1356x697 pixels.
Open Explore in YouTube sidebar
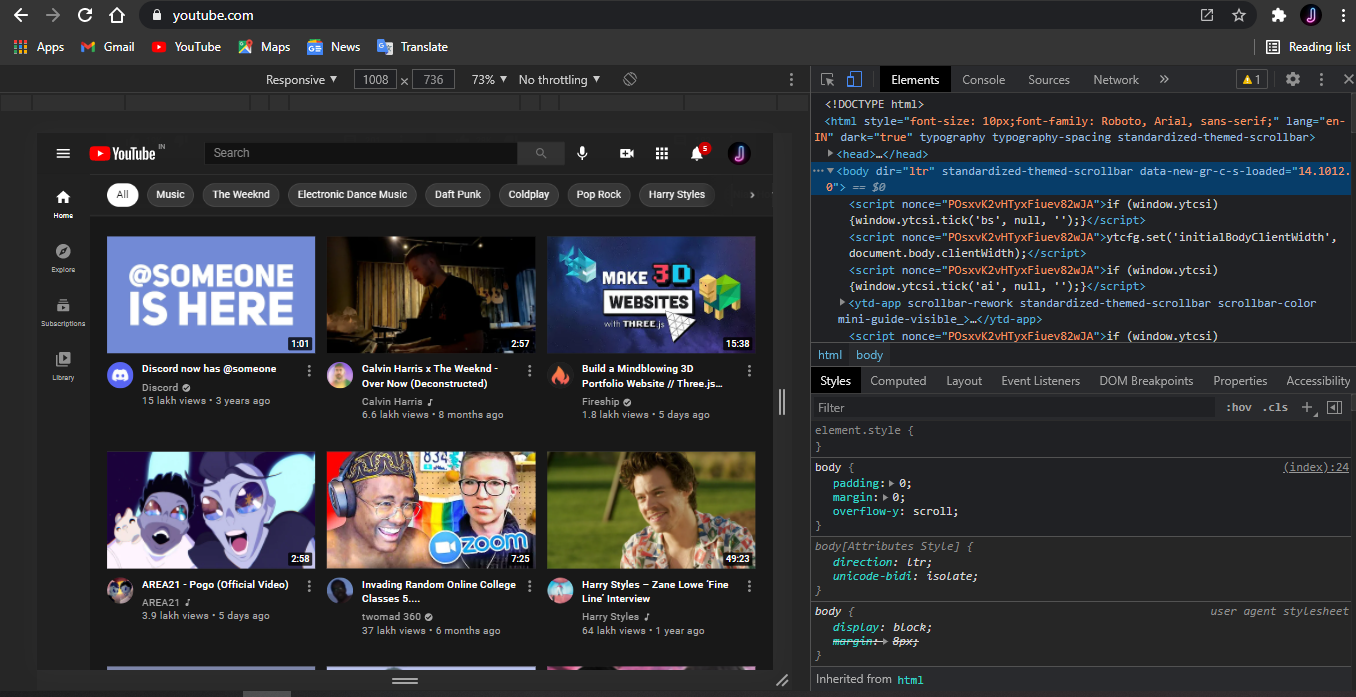[x=63, y=257]
